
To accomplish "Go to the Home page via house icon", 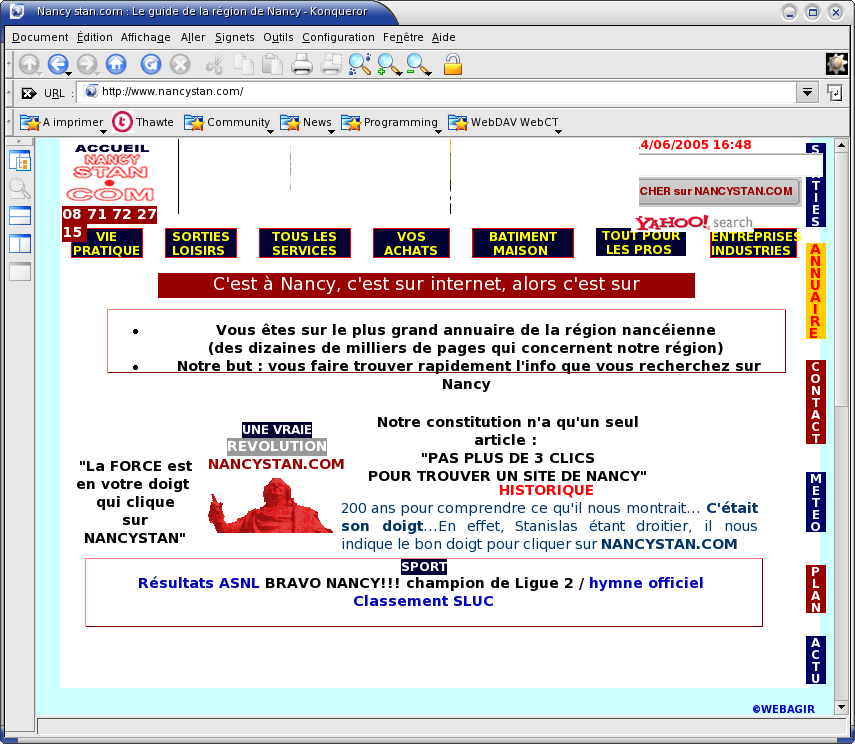I will tap(116, 64).
